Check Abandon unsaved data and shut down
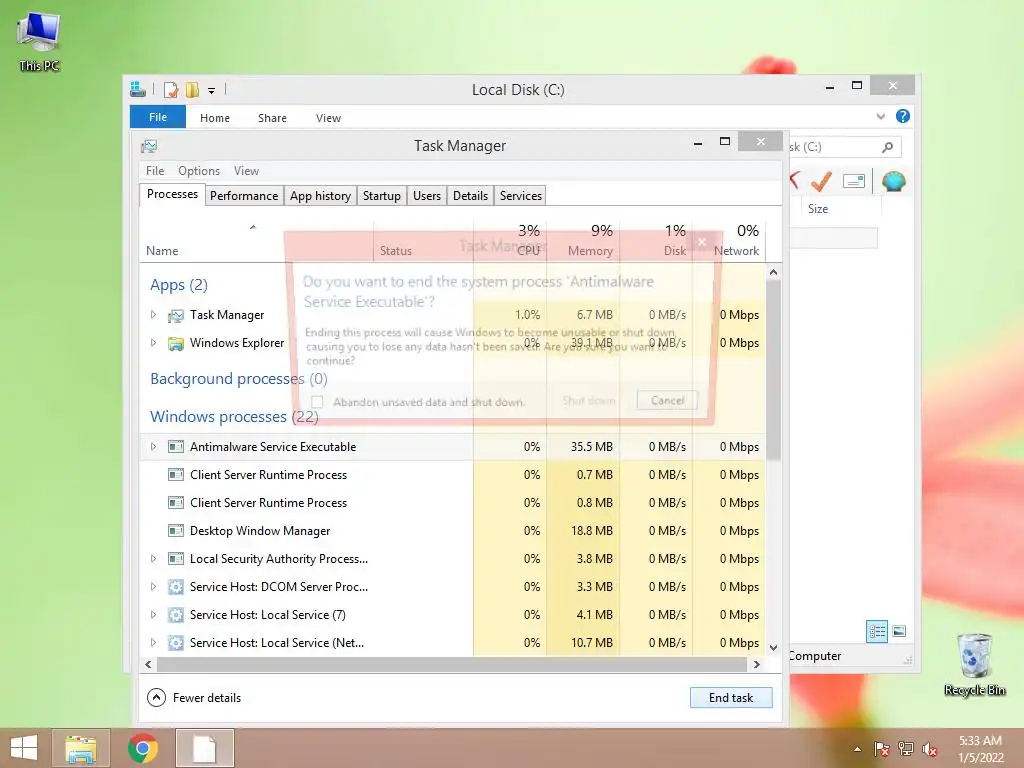Image resolution: width=1024 pixels, height=768 pixels. 317,402
